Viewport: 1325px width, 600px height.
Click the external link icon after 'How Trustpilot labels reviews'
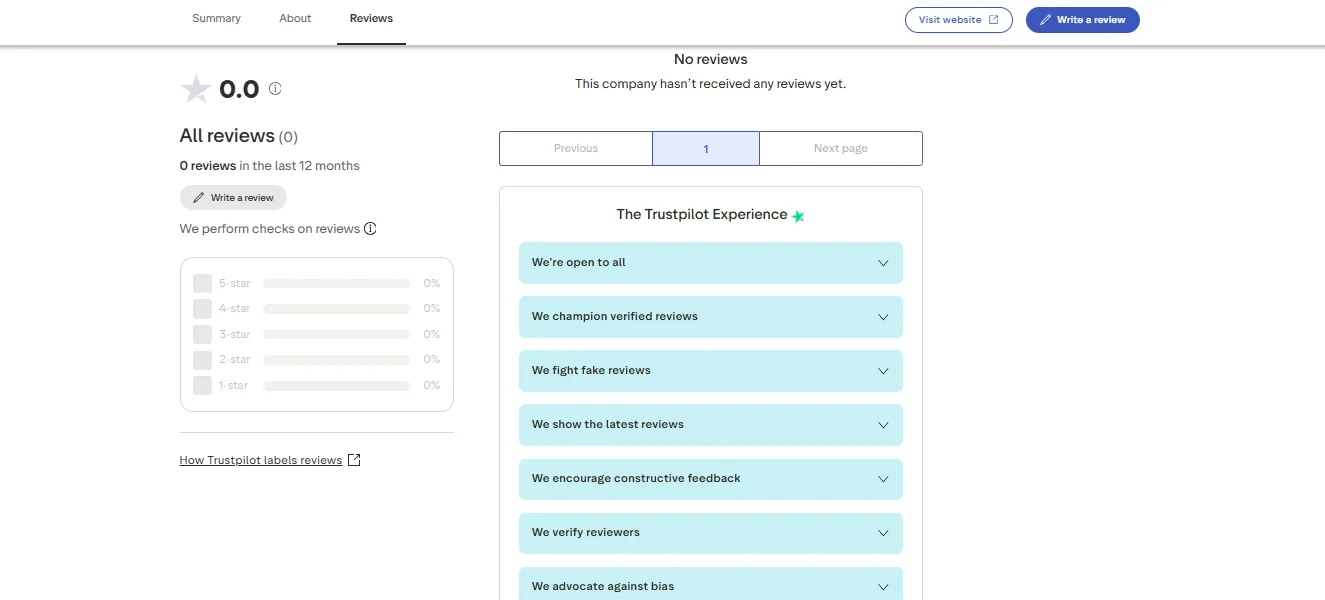(x=353, y=460)
